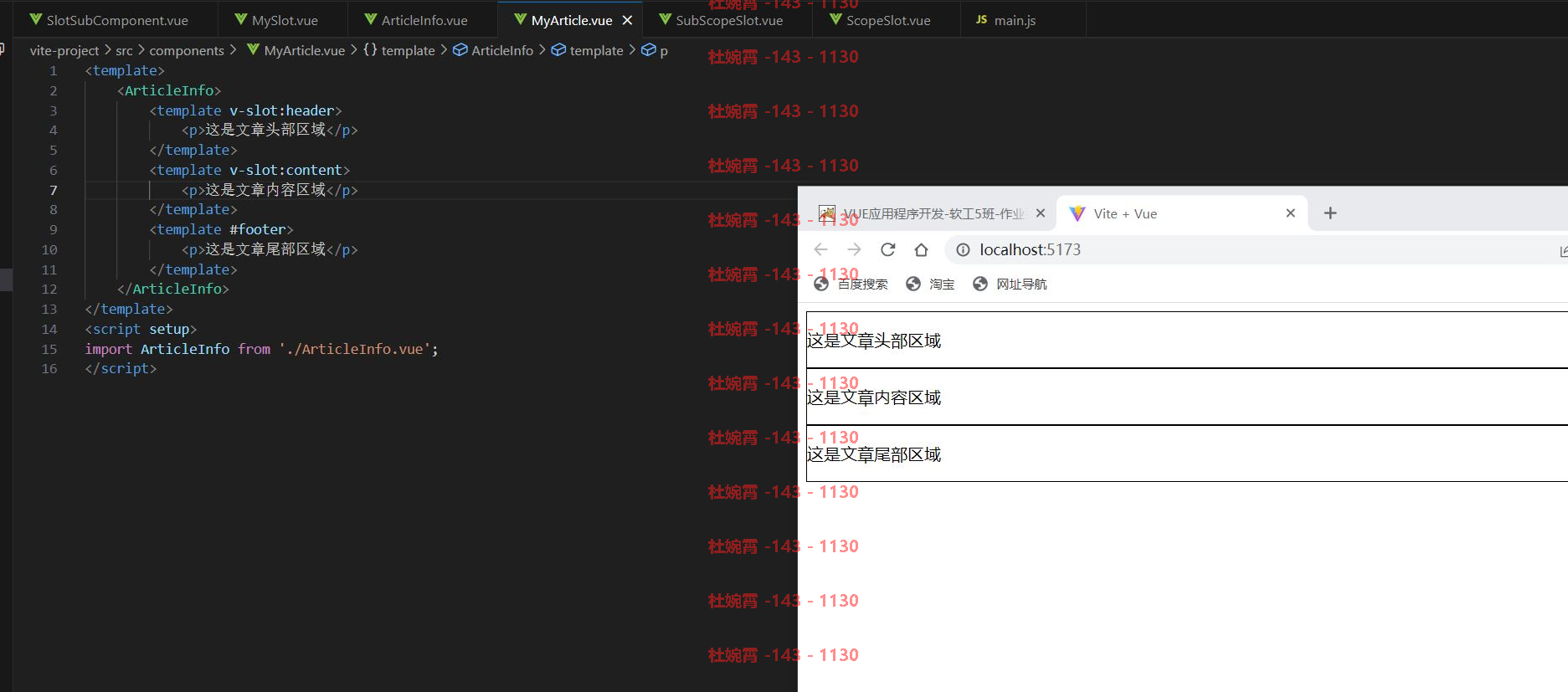
Task: Click JS file icon on main.js tab
Action: [981, 19]
